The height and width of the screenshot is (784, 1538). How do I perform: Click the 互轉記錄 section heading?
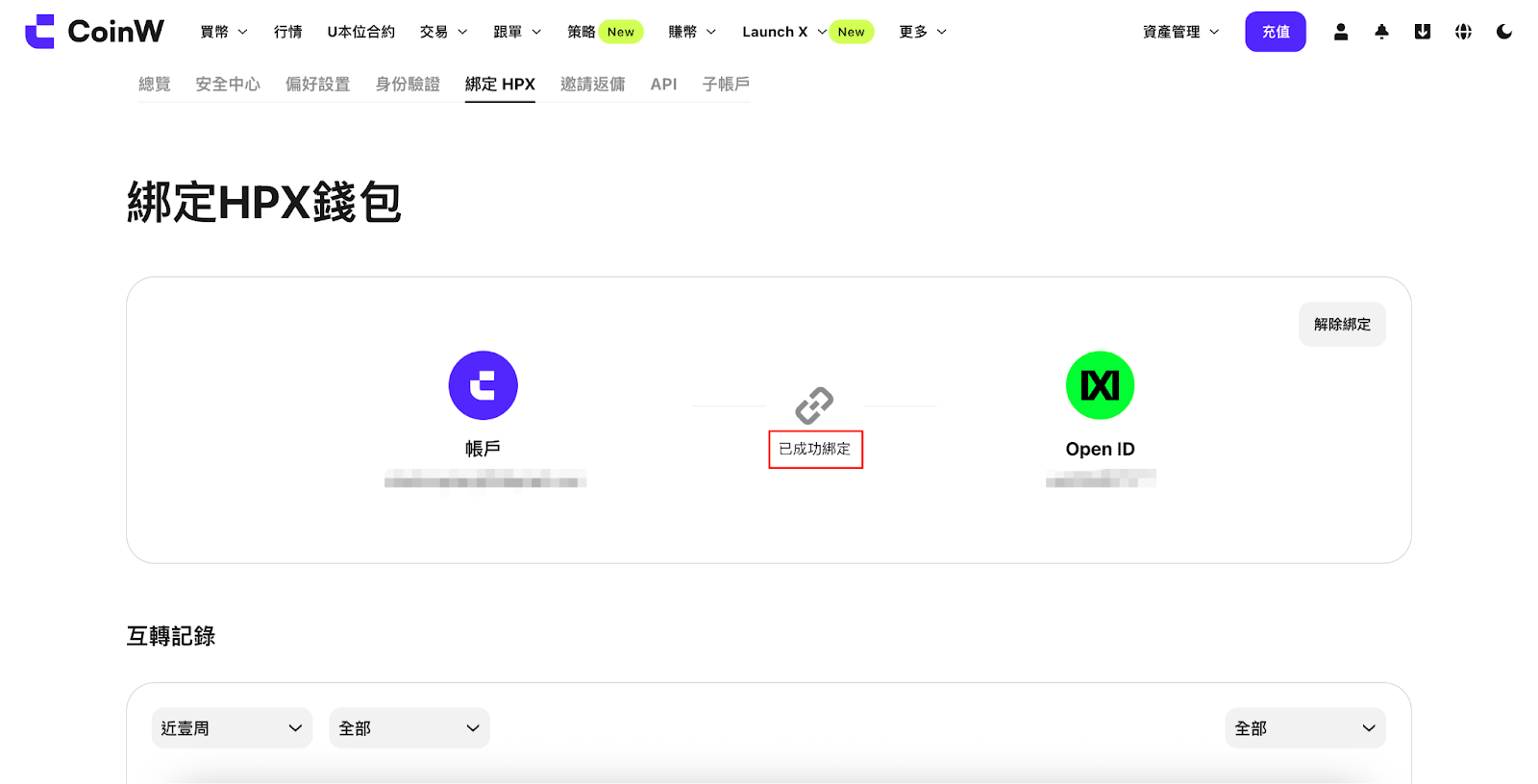tap(171, 636)
